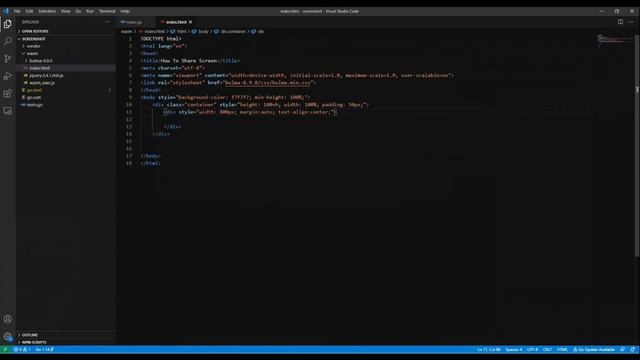Open the Help menu

click(x=125, y=11)
